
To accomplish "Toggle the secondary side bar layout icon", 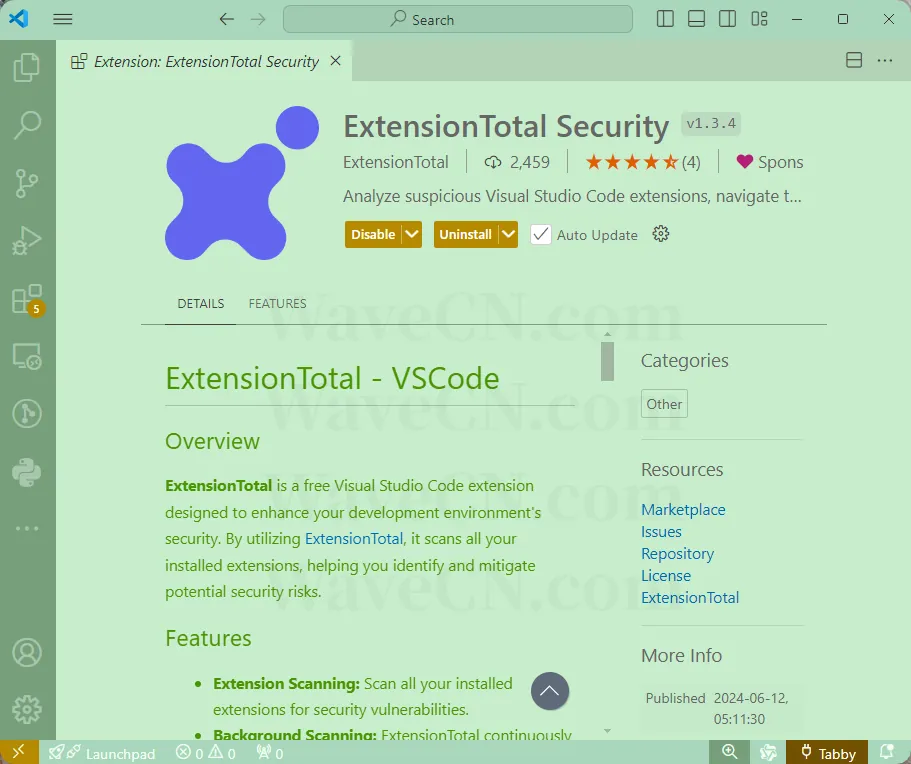I will (727, 19).
